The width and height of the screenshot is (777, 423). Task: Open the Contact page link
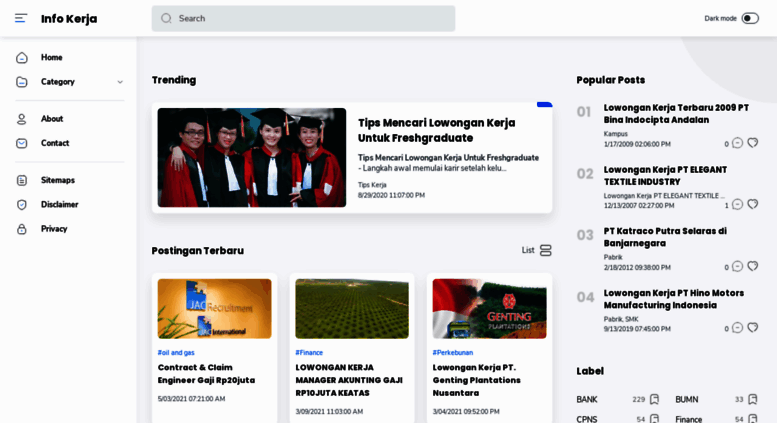[x=55, y=143]
